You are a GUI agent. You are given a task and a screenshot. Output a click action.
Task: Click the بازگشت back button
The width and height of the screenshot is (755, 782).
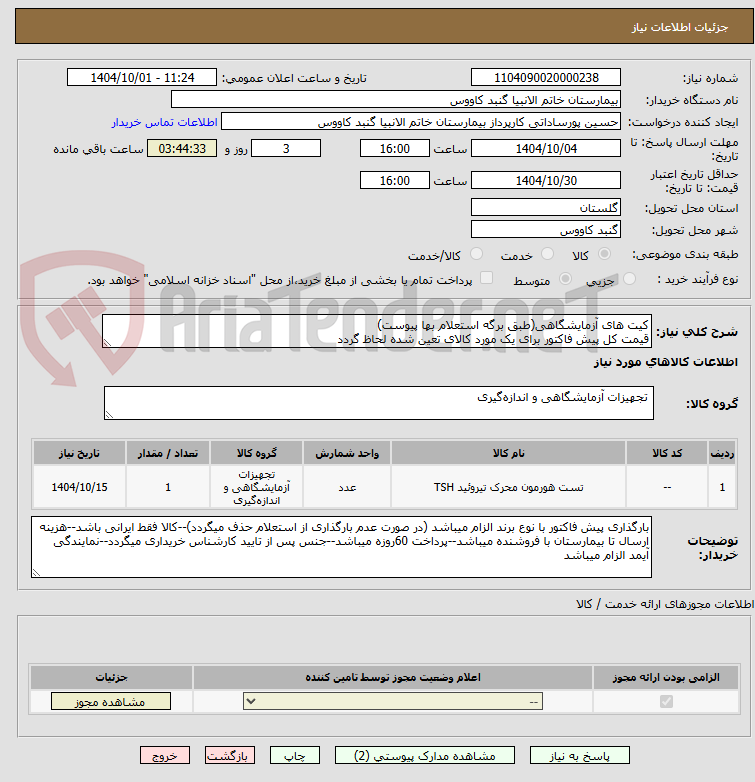(x=230, y=756)
